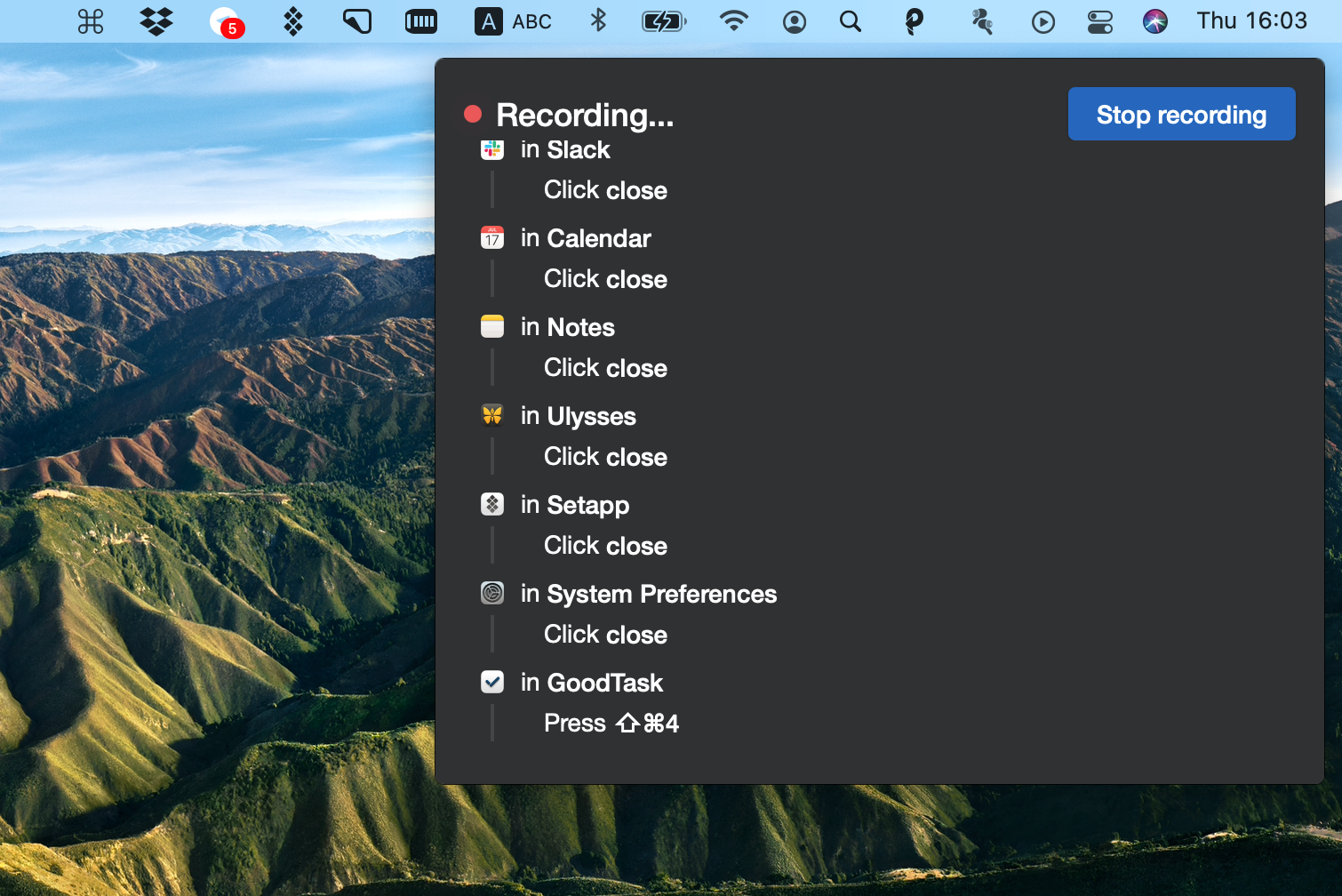Image resolution: width=1342 pixels, height=896 pixels.
Task: Select 'Click close' step under Notes
Action: (605, 368)
